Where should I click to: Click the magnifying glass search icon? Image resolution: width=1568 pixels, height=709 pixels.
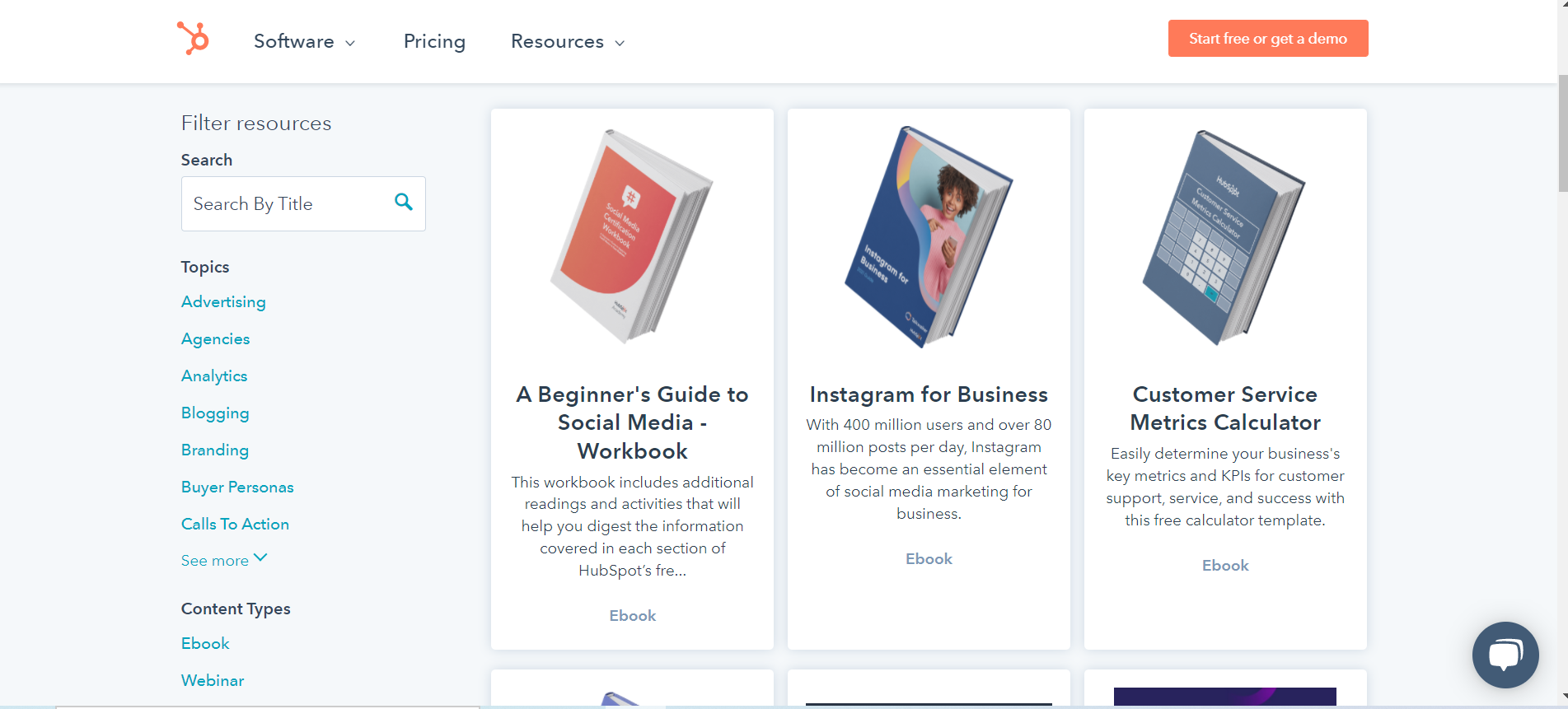(404, 202)
